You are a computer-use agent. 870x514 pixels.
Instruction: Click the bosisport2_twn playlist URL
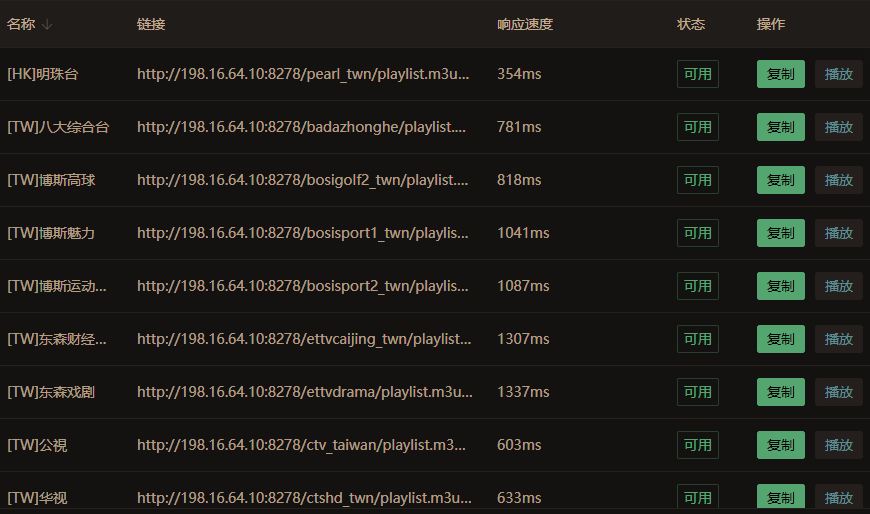302,286
